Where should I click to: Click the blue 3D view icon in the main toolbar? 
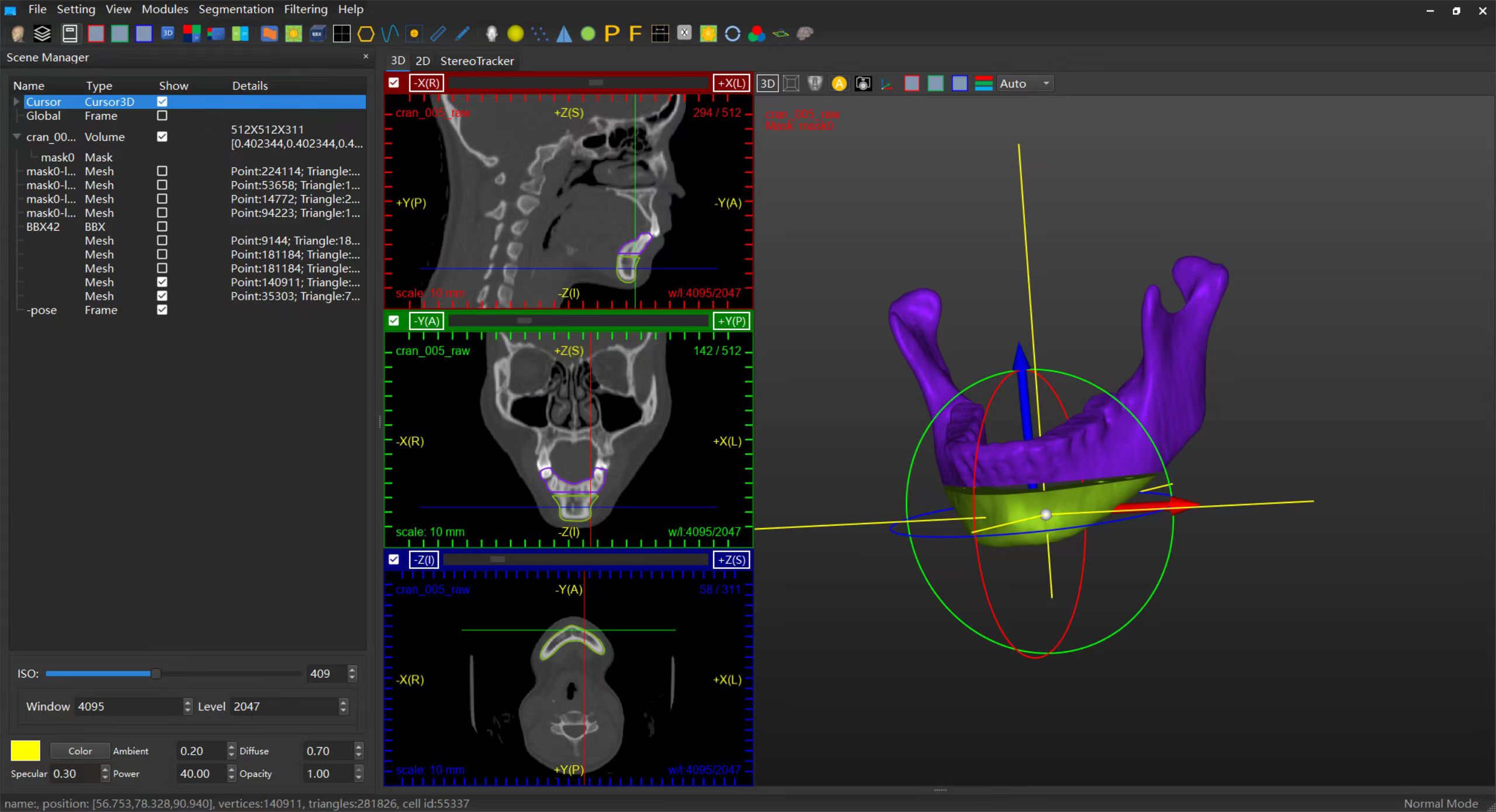[168, 34]
